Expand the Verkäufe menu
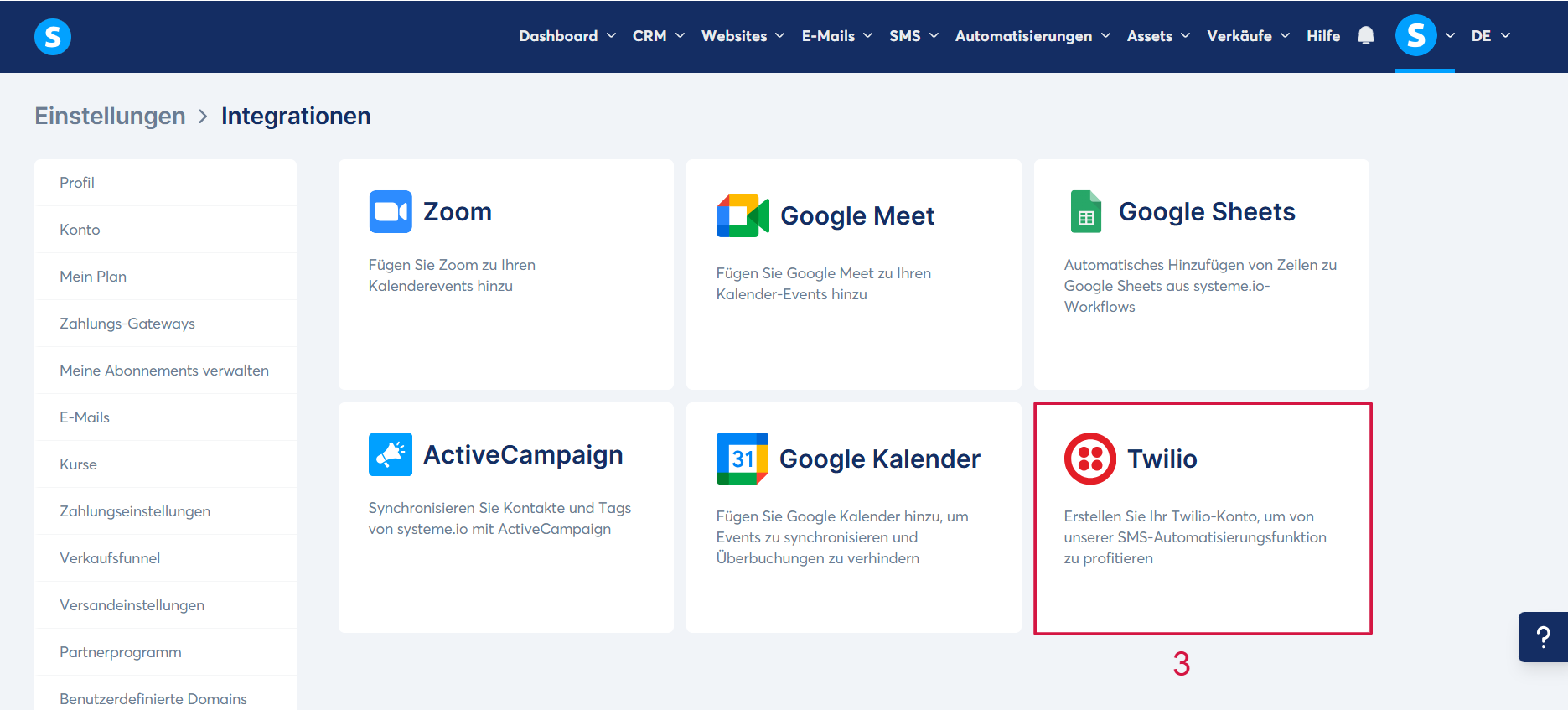This screenshot has height=710, width=1568. [x=1249, y=36]
